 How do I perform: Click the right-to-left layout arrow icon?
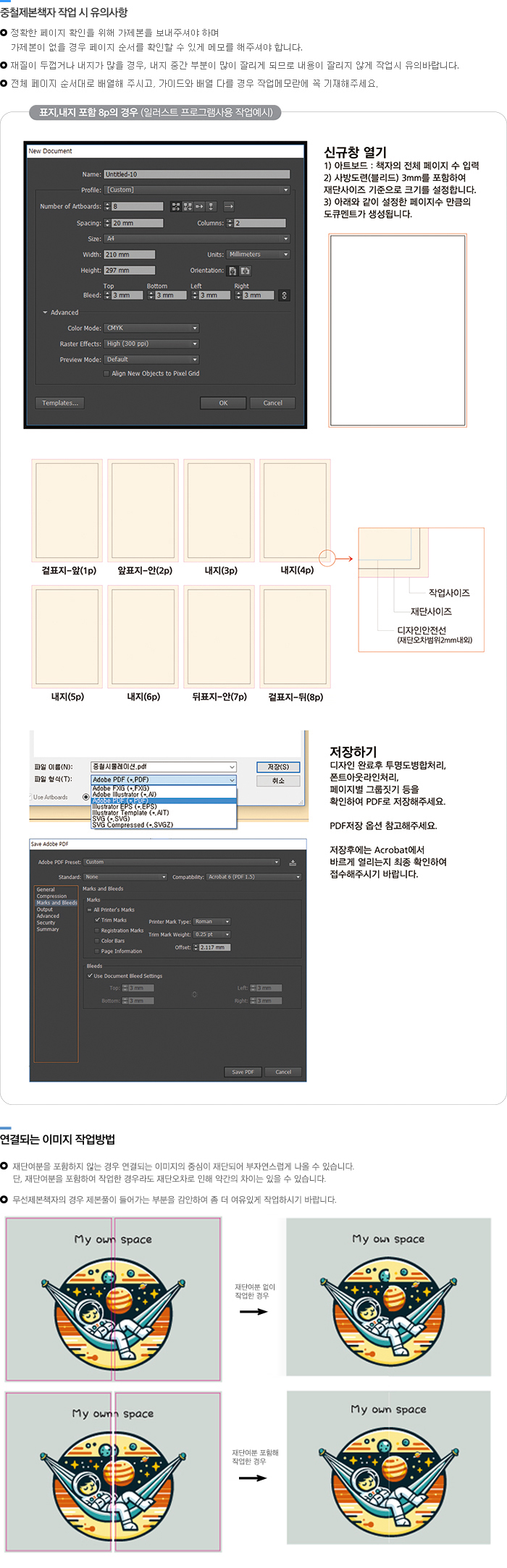229,206
